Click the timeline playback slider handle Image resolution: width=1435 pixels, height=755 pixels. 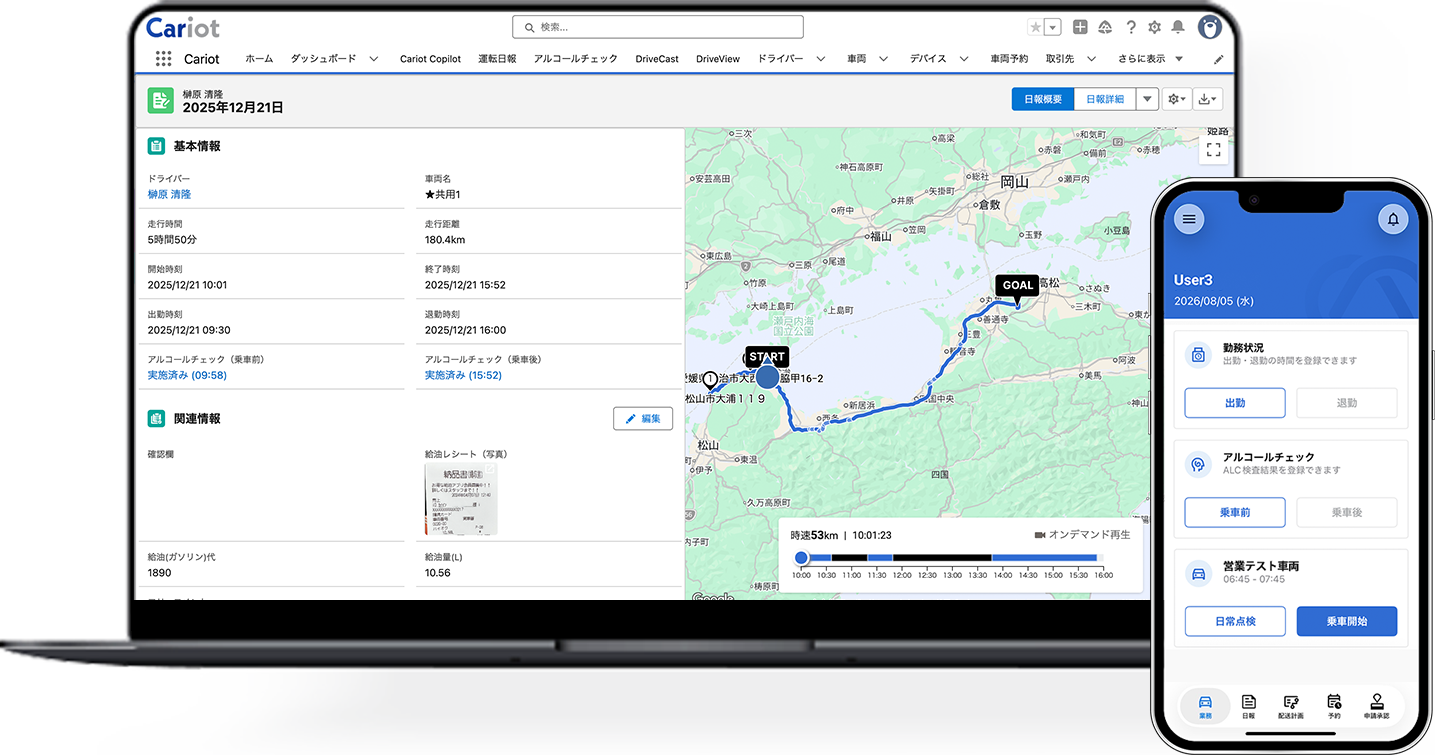coord(801,558)
